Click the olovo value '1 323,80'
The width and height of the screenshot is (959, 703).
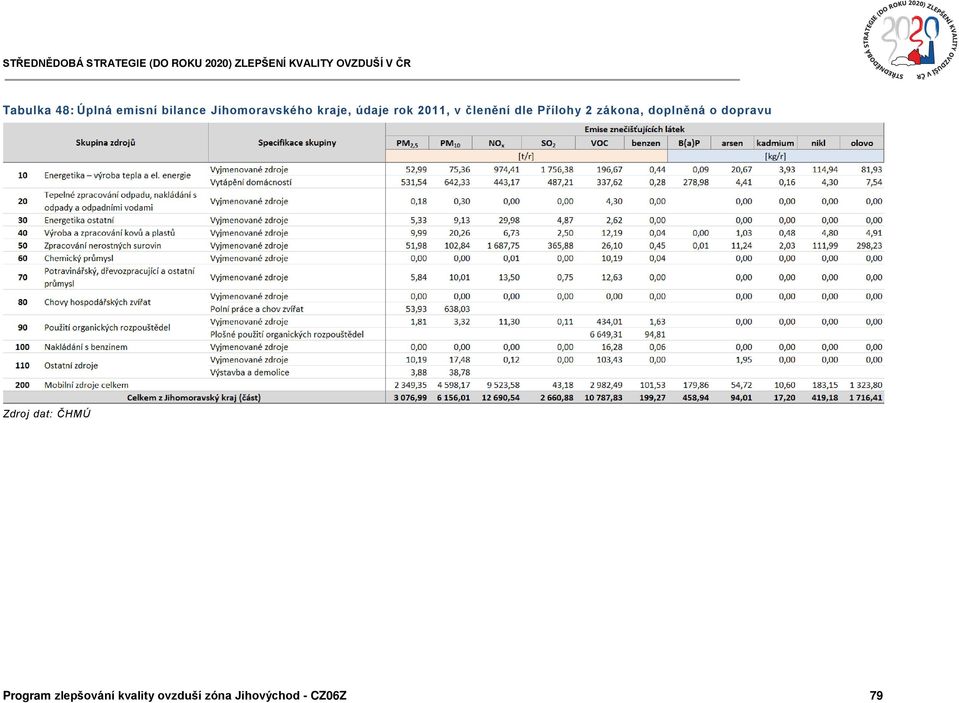coord(865,385)
